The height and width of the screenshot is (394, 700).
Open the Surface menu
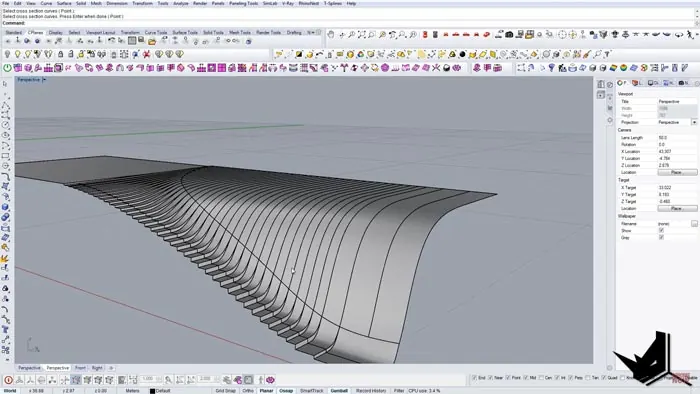pyautogui.click(x=64, y=4)
